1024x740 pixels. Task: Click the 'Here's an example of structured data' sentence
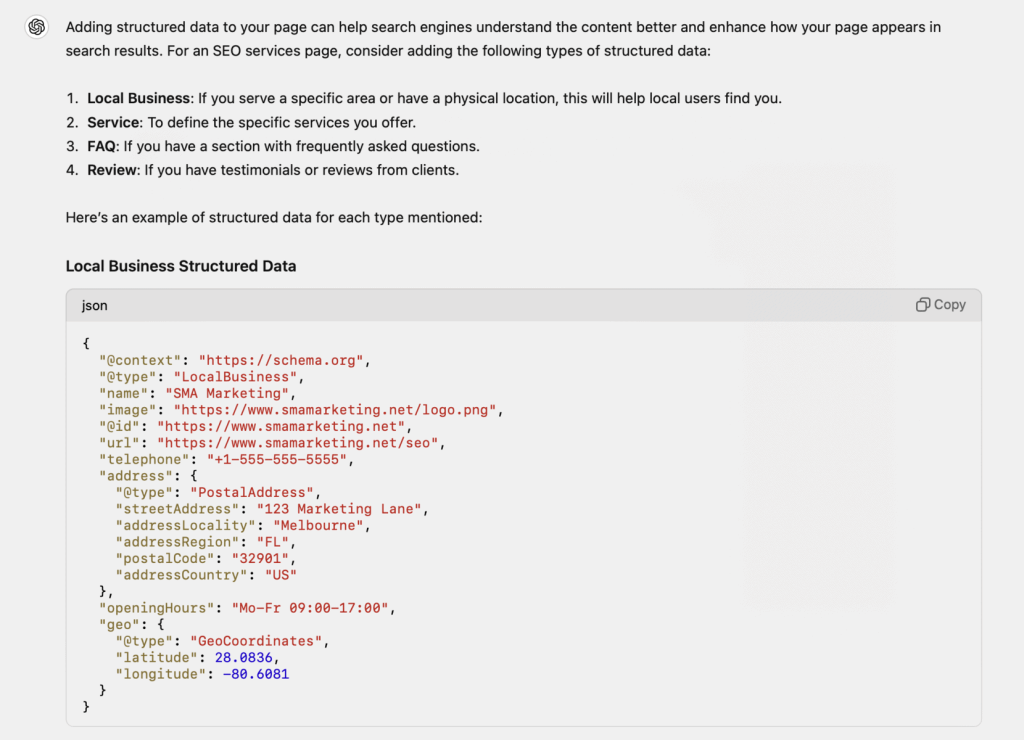[x=274, y=217]
